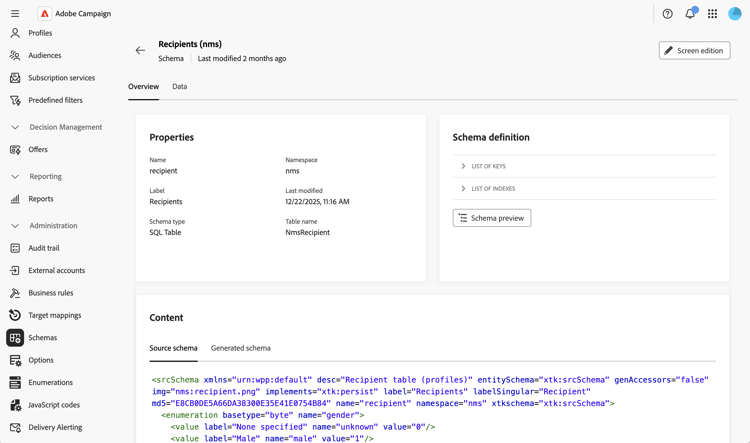Open Audit trail in the sidebar
Viewport: 750px width, 443px height.
click(x=43, y=248)
